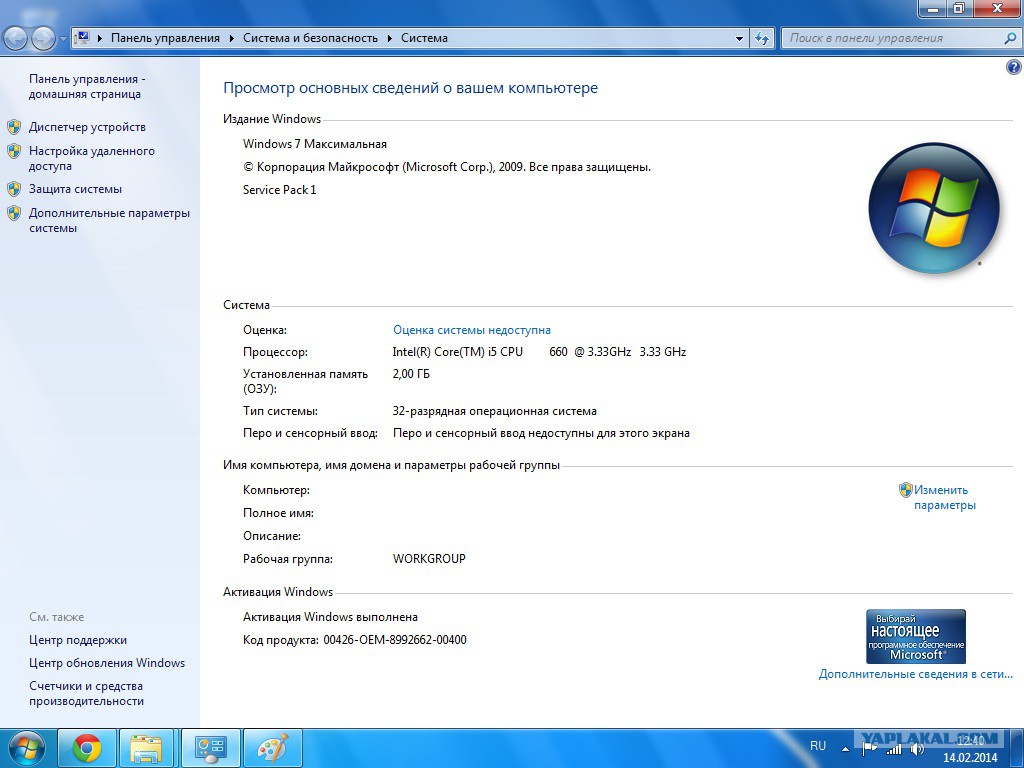Select text 32-разрядная операционная система
Viewport: 1024px width, 768px height.
tap(494, 411)
